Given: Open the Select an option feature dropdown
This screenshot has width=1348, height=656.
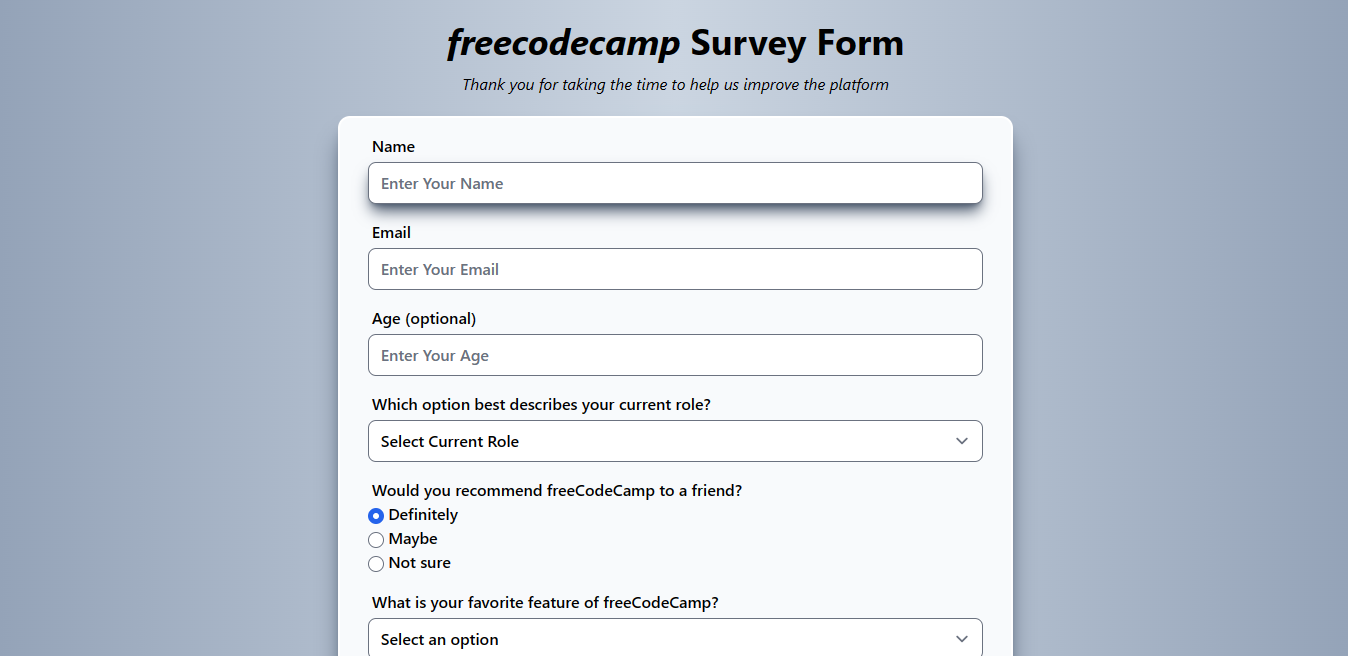Looking at the screenshot, I should pos(675,638).
